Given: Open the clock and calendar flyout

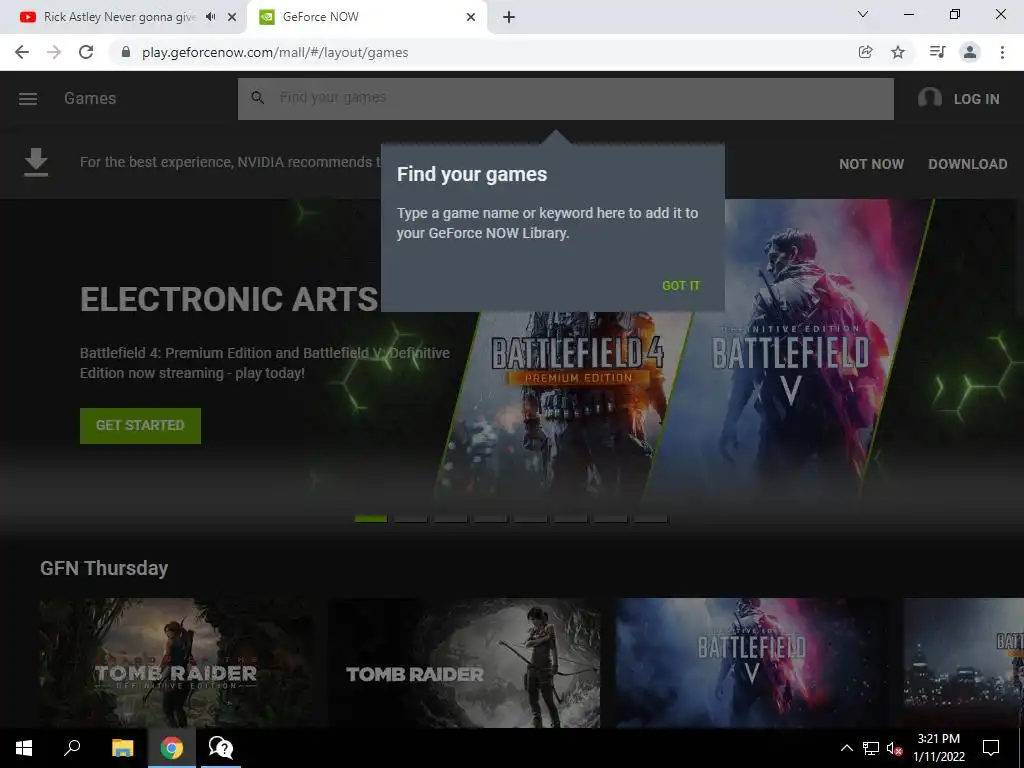Looking at the screenshot, I should pyautogui.click(x=938, y=748).
